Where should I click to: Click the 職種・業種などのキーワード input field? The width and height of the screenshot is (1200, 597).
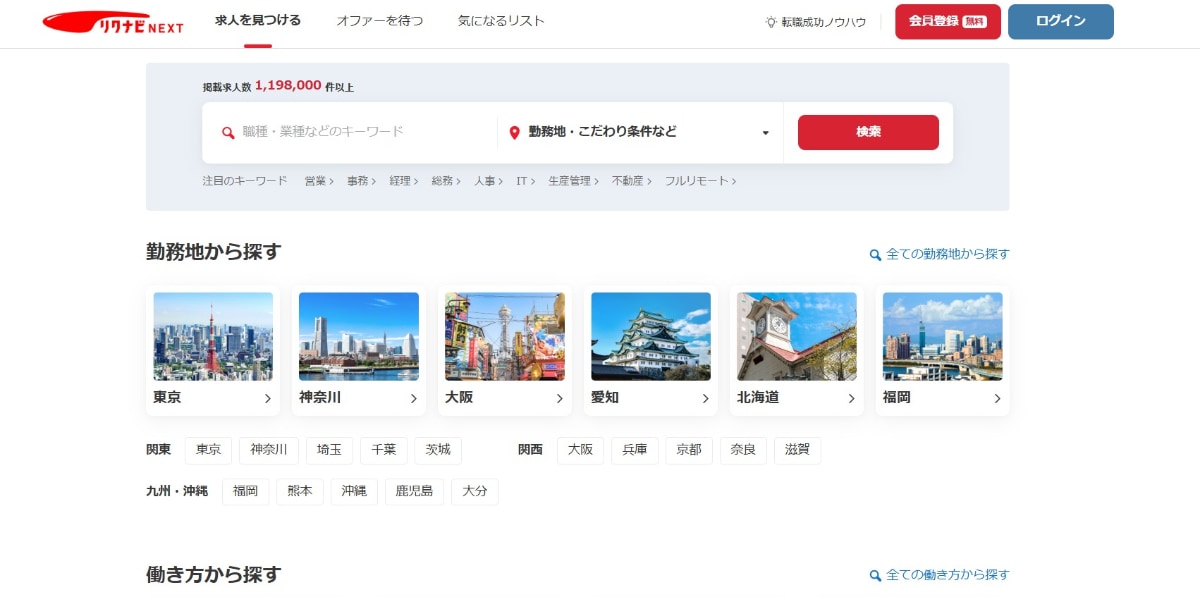pyautogui.click(x=330, y=131)
